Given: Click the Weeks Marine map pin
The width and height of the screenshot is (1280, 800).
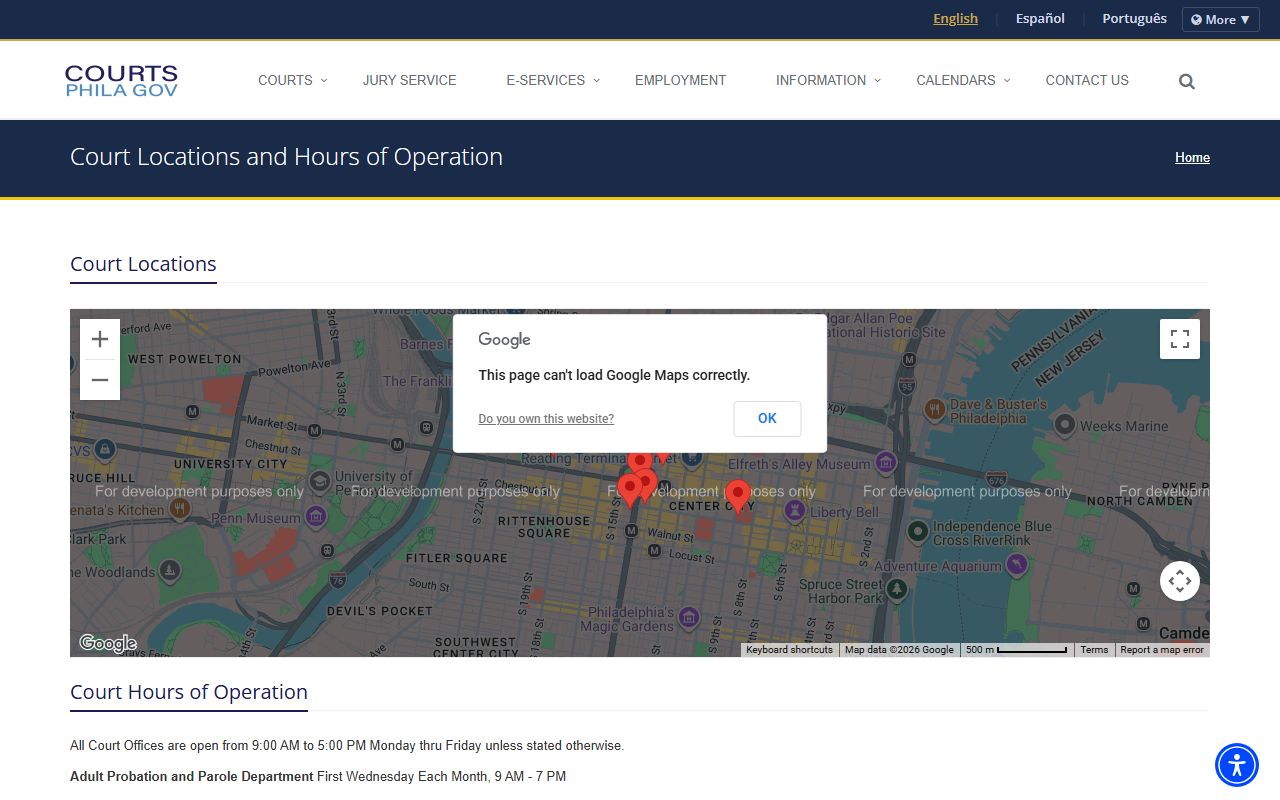Looking at the screenshot, I should click(1065, 426).
